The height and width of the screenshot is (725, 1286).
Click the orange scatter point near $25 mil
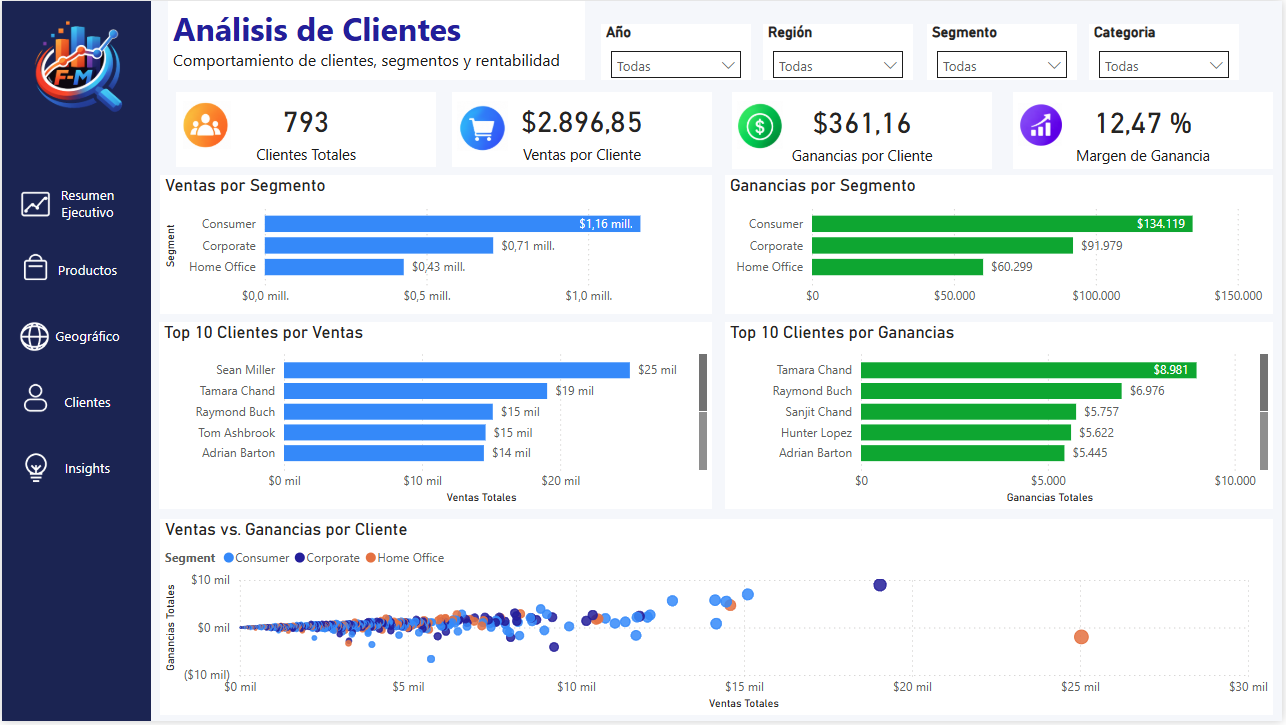coord(1081,637)
